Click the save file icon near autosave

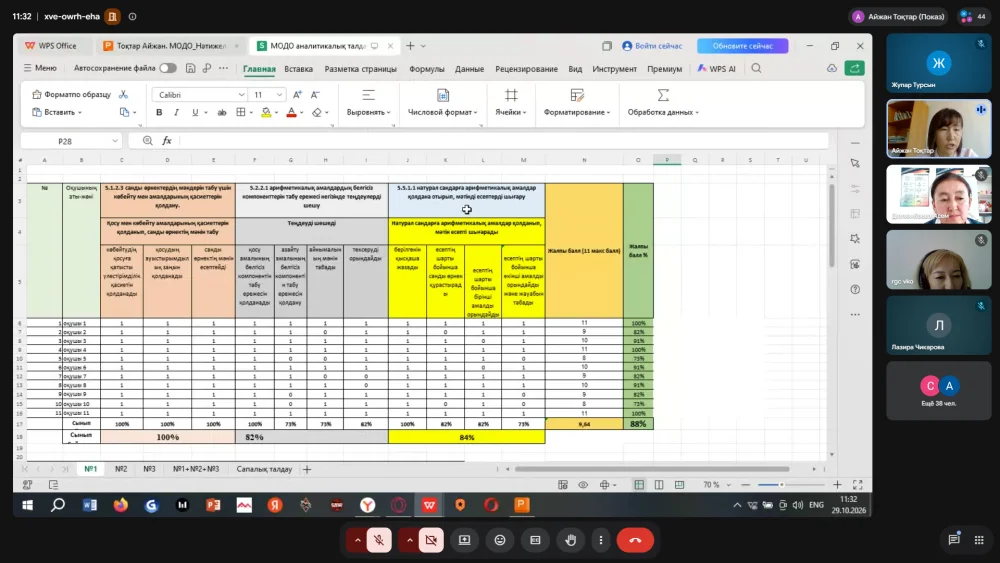click(x=190, y=68)
